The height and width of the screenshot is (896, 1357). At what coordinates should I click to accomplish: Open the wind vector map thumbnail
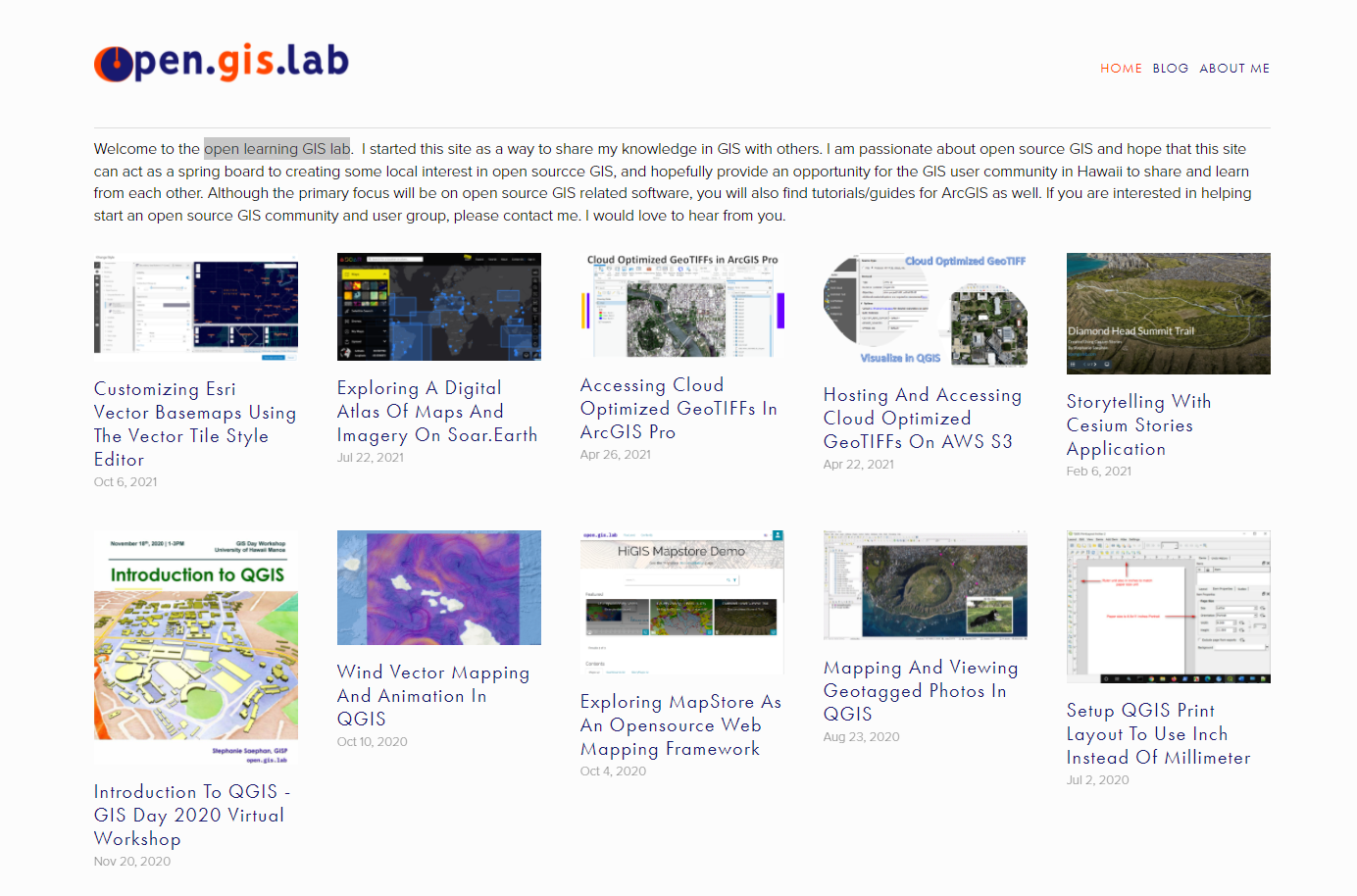[x=439, y=587]
